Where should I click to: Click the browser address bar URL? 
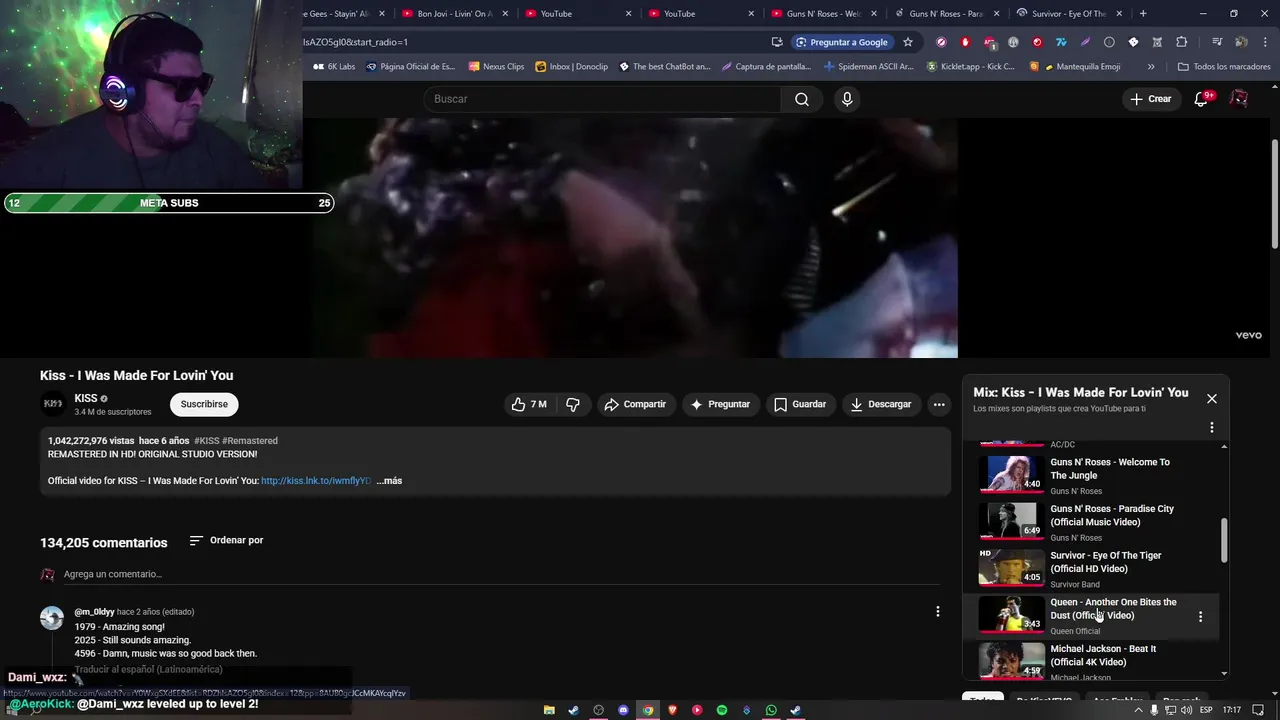[355, 42]
